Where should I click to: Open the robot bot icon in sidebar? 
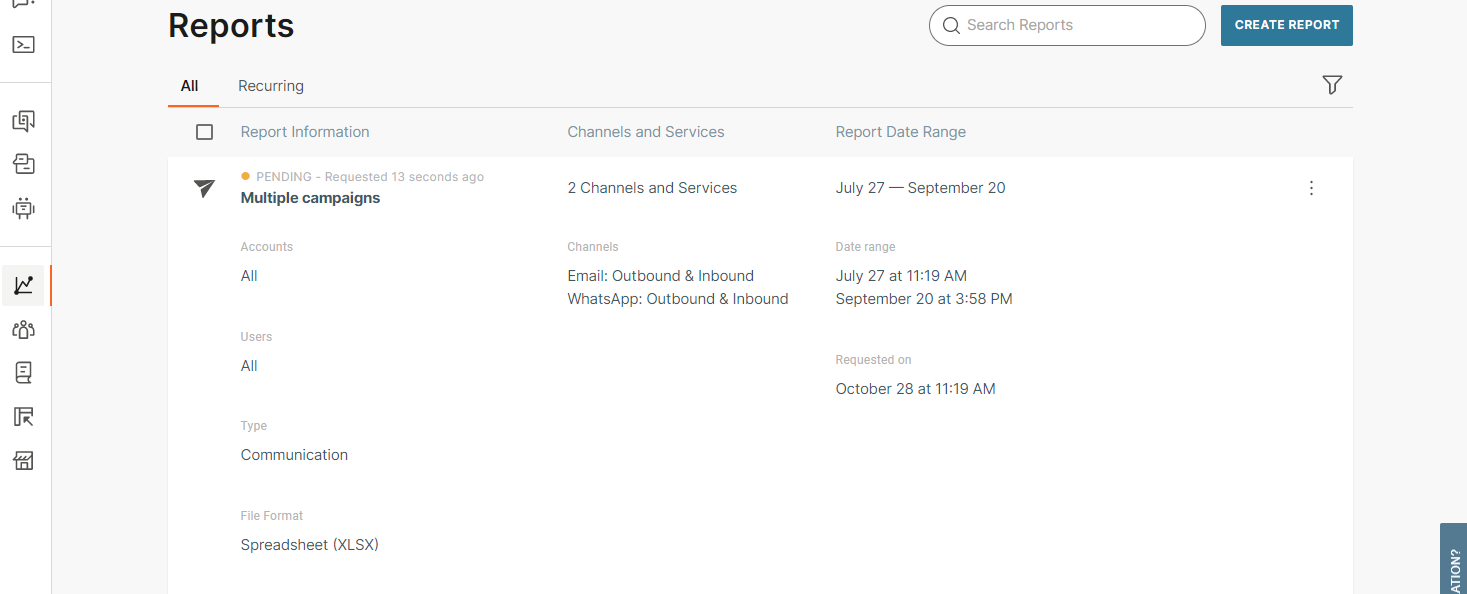(23, 208)
